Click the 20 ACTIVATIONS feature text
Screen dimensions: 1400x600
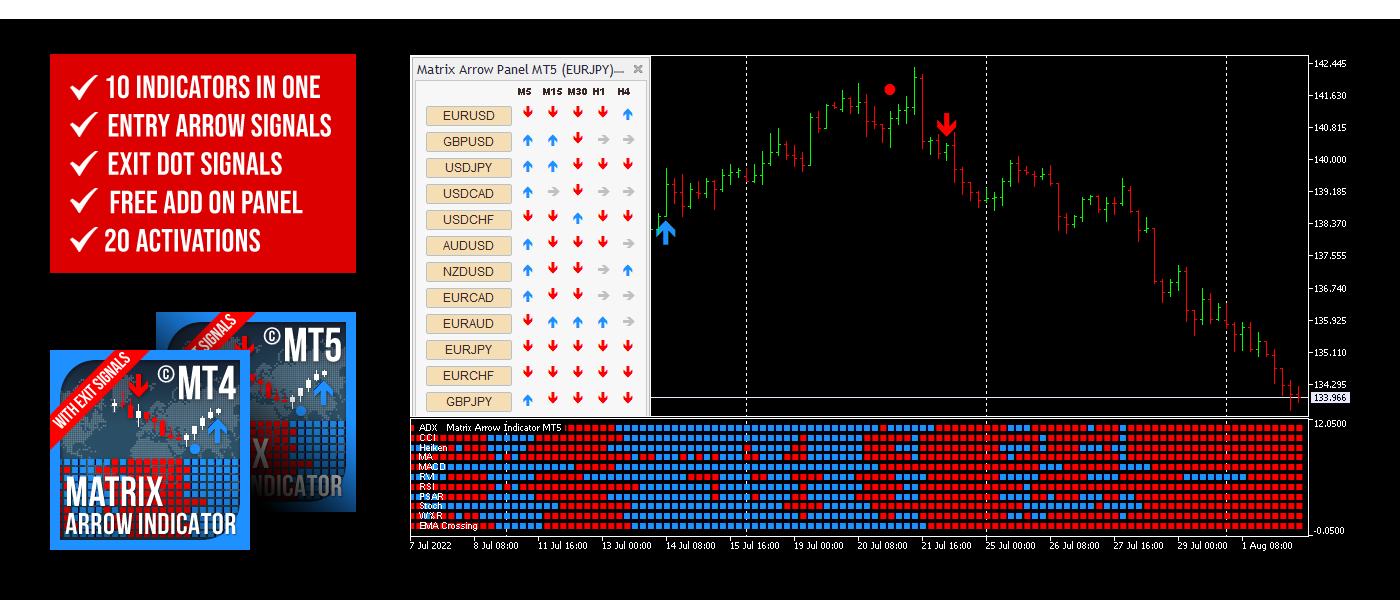(x=182, y=241)
